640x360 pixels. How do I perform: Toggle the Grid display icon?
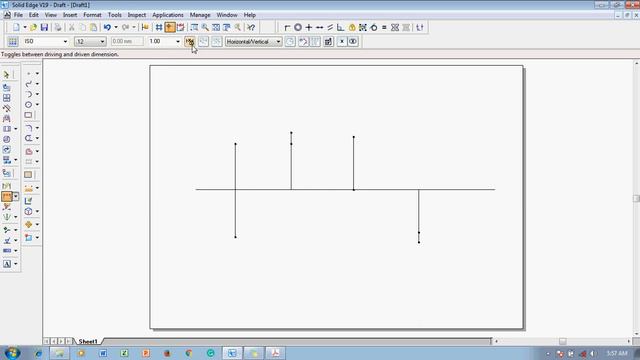[159, 27]
